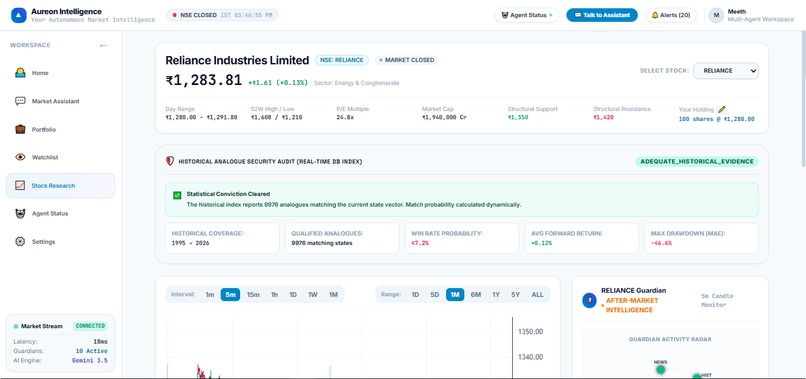Click the user avatar M
The image size is (806, 379).
coord(716,15)
